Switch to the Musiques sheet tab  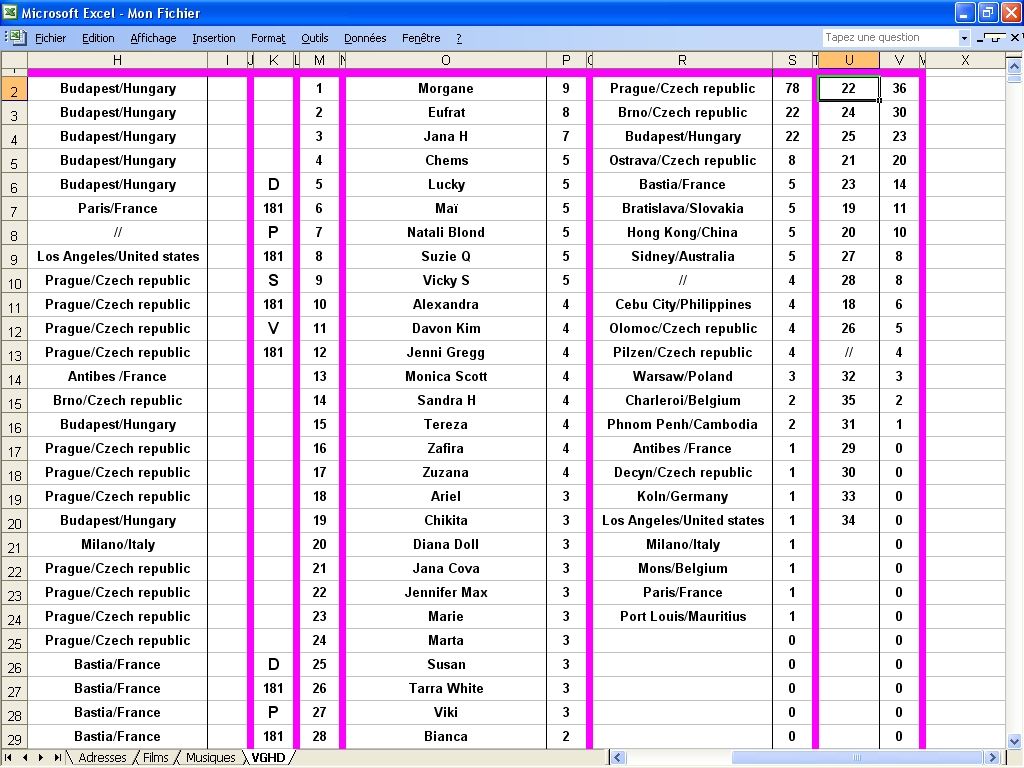(x=210, y=758)
